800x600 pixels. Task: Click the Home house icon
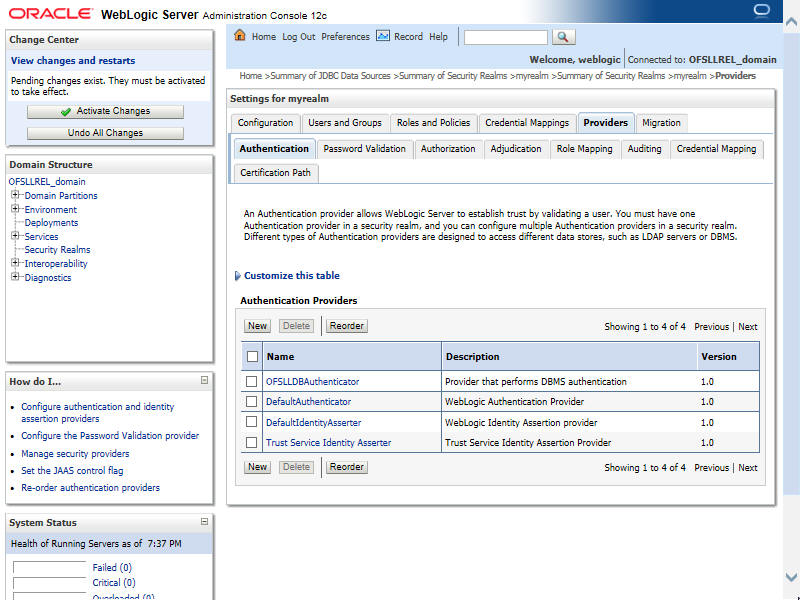(239, 35)
